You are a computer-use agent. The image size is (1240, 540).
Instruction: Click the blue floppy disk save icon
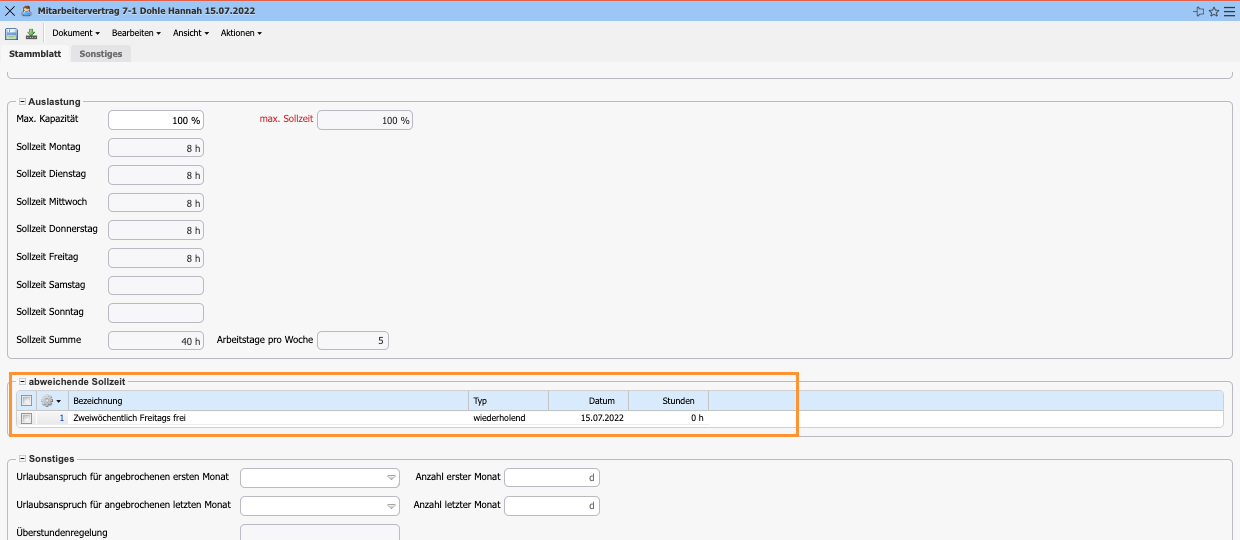point(12,33)
